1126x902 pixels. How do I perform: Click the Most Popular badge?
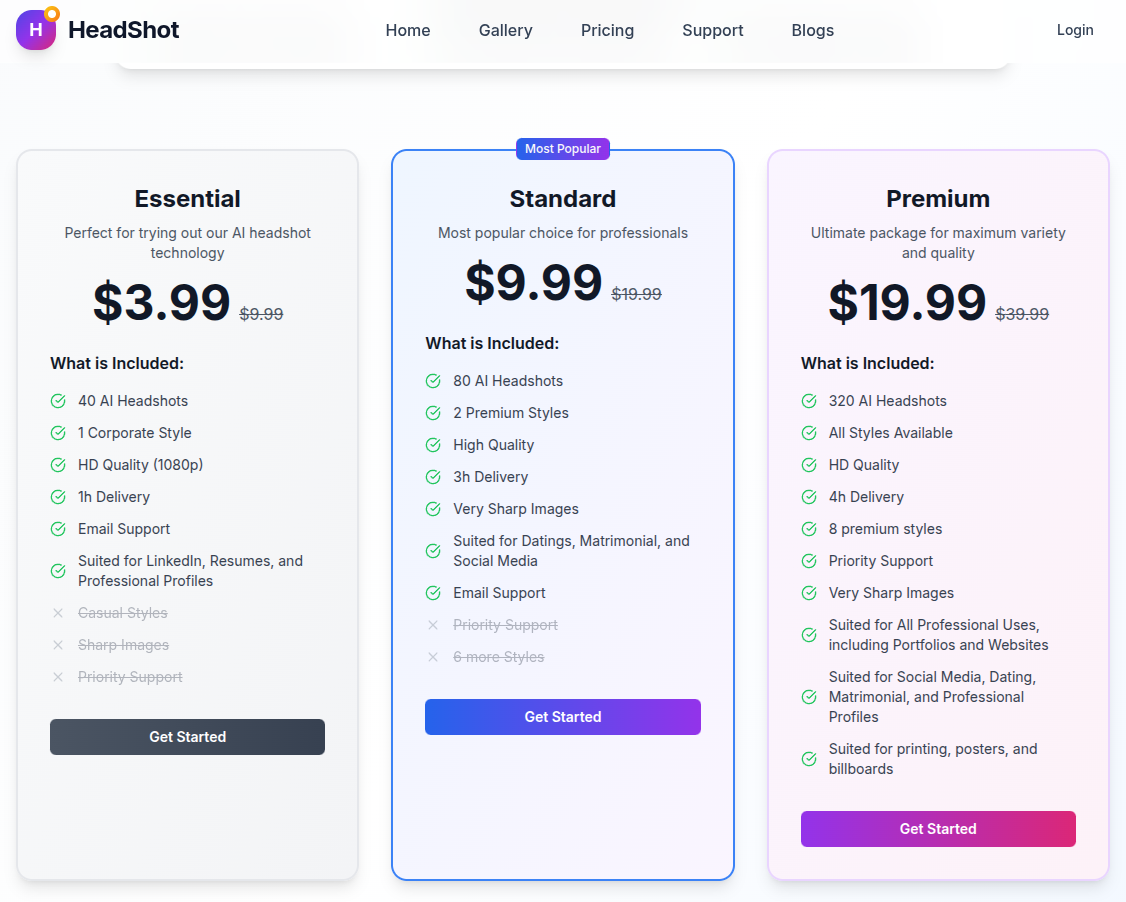tap(563, 149)
